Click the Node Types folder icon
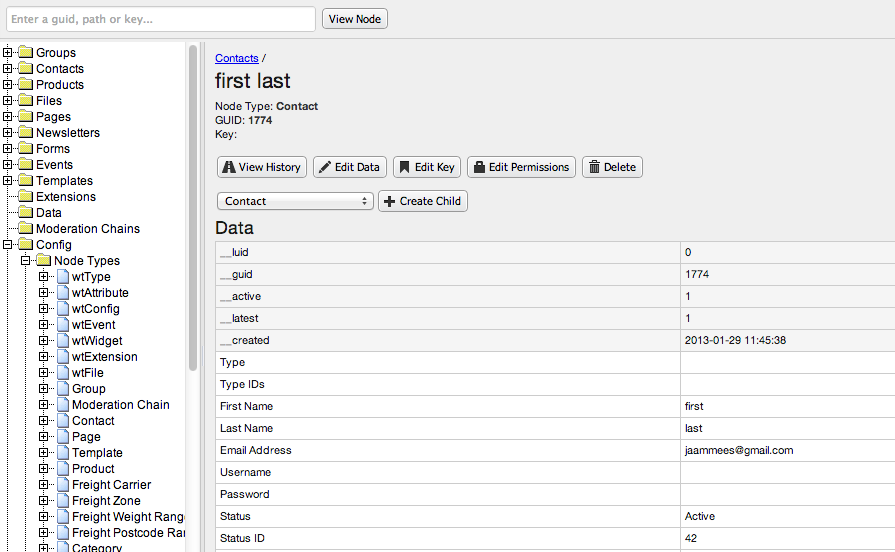Screen dimensions: 895x552 pos(43,261)
